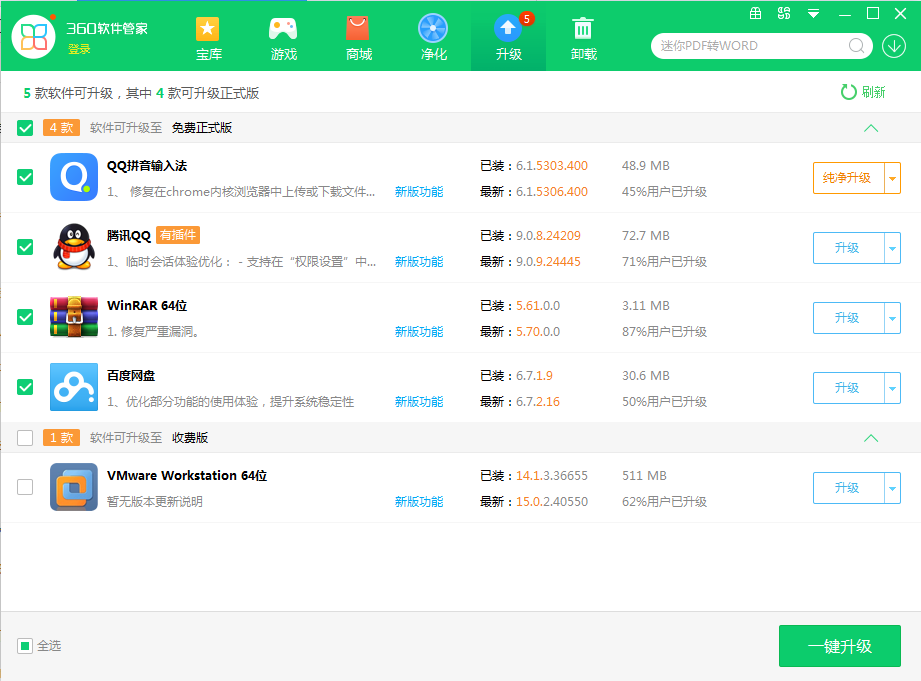
Task: Open 新版功能 link for VMware Workstation
Action: tap(419, 501)
